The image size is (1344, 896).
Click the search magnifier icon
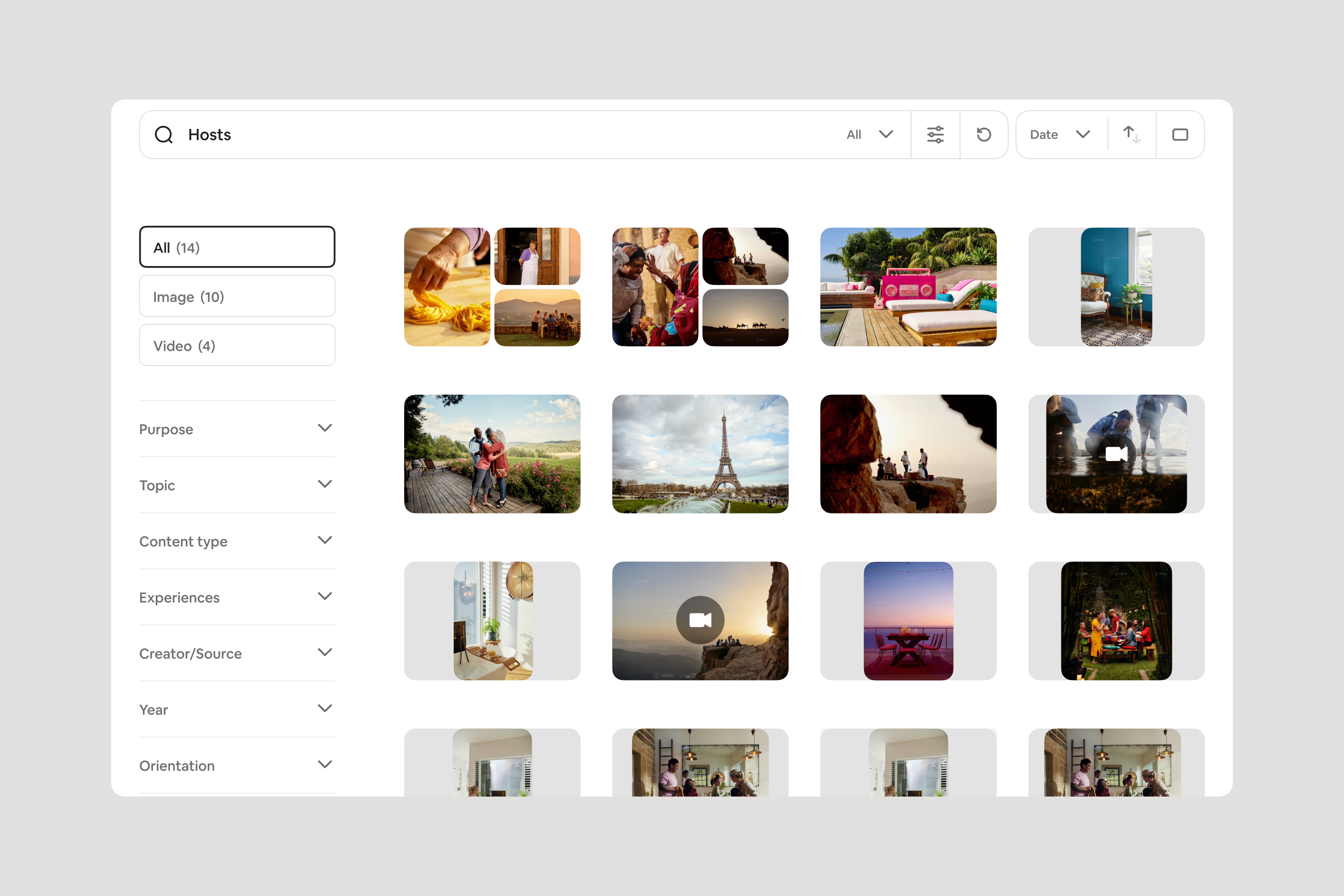coord(164,135)
